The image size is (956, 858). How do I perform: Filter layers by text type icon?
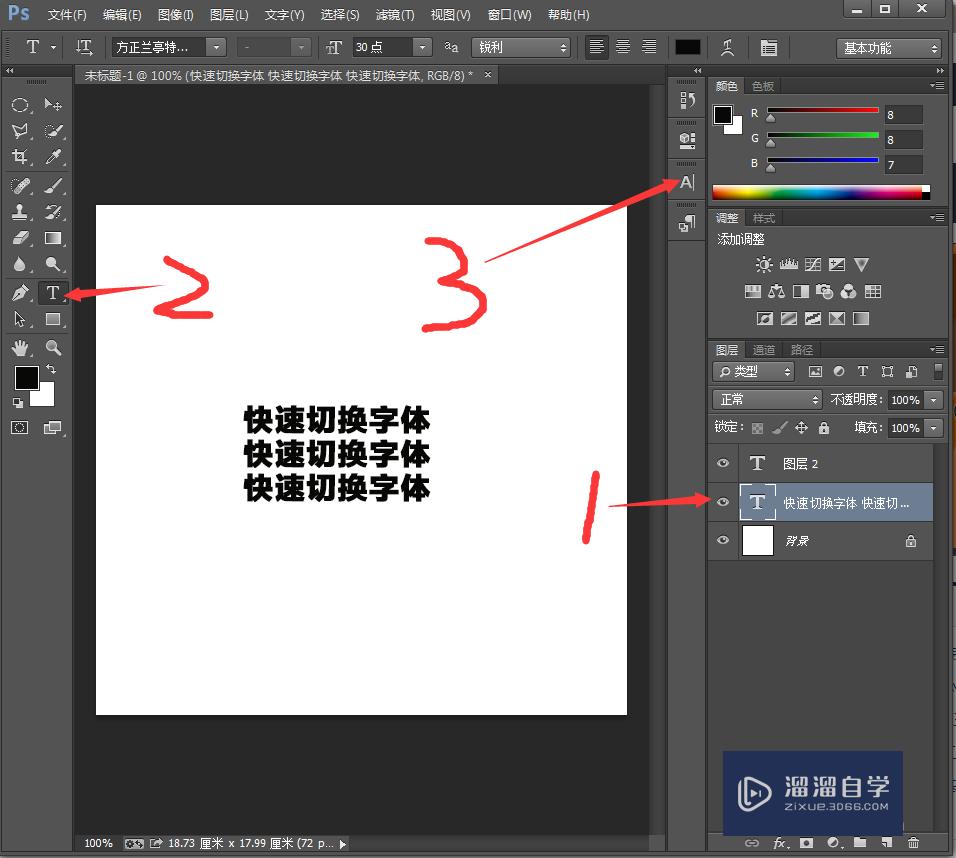coord(862,371)
